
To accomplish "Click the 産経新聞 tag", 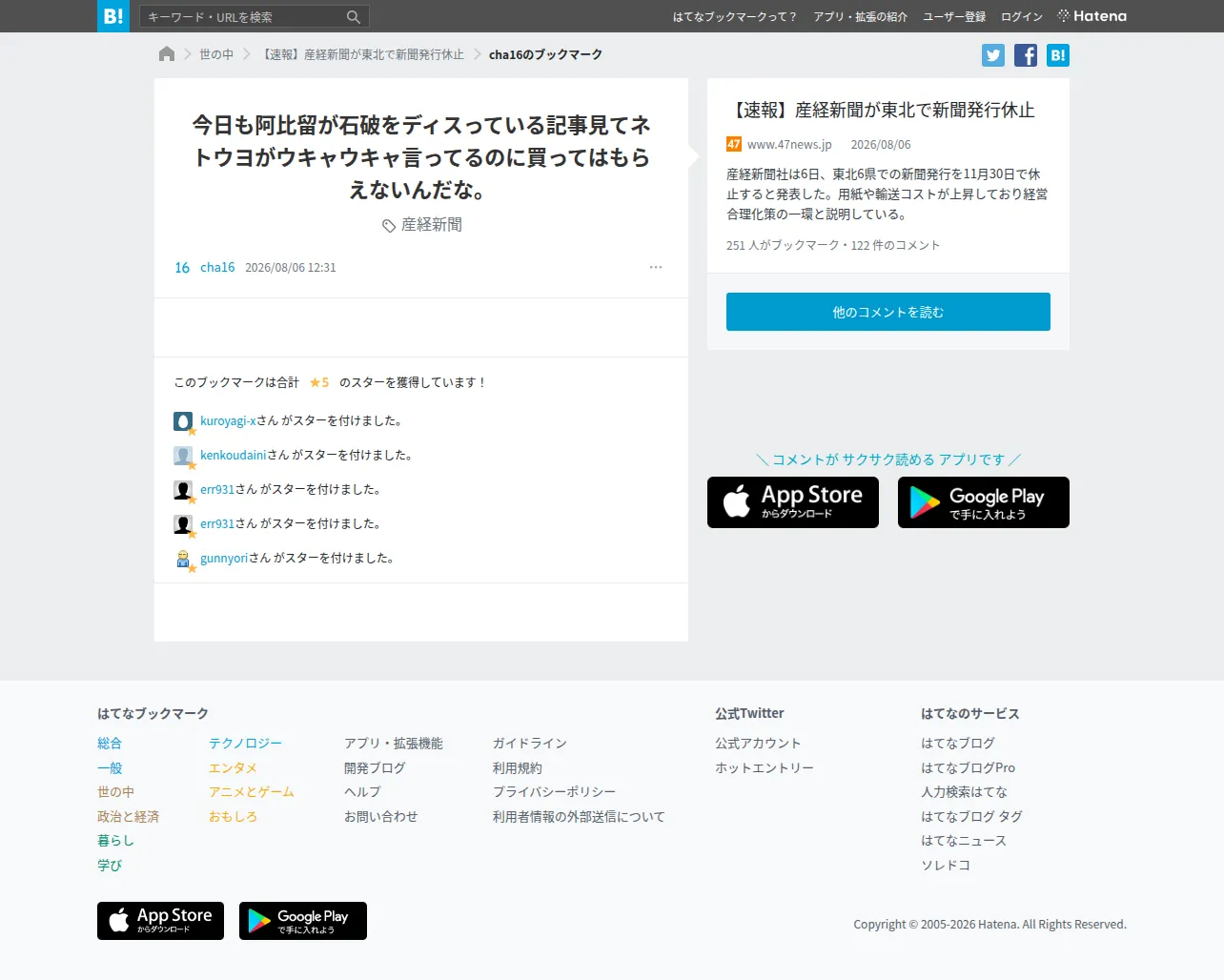I will (x=422, y=225).
